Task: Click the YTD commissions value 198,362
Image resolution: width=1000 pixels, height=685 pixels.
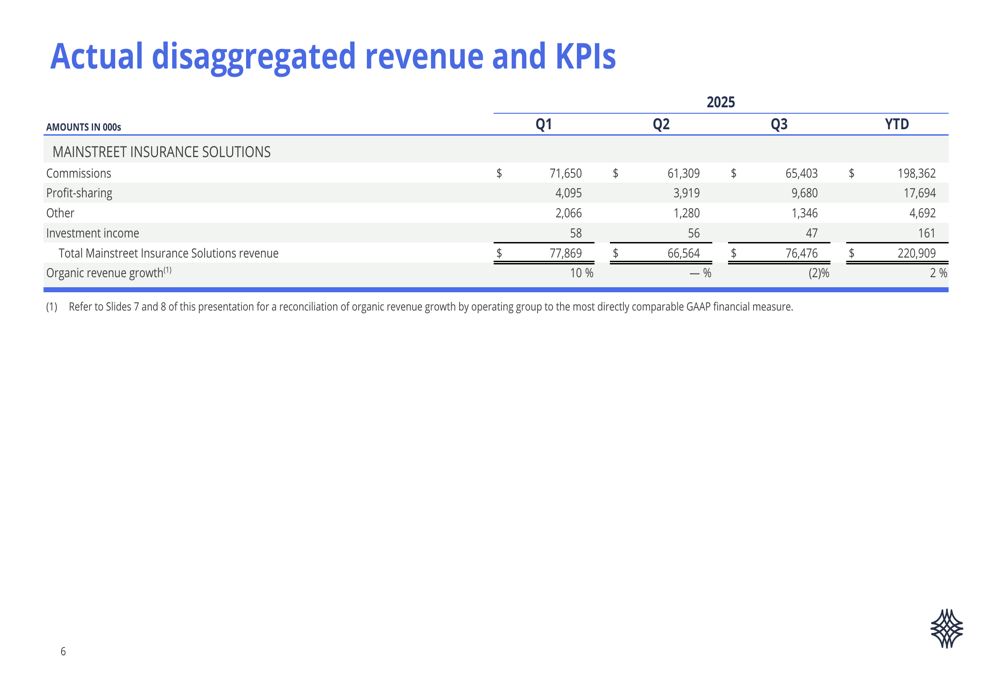Action: (917, 173)
